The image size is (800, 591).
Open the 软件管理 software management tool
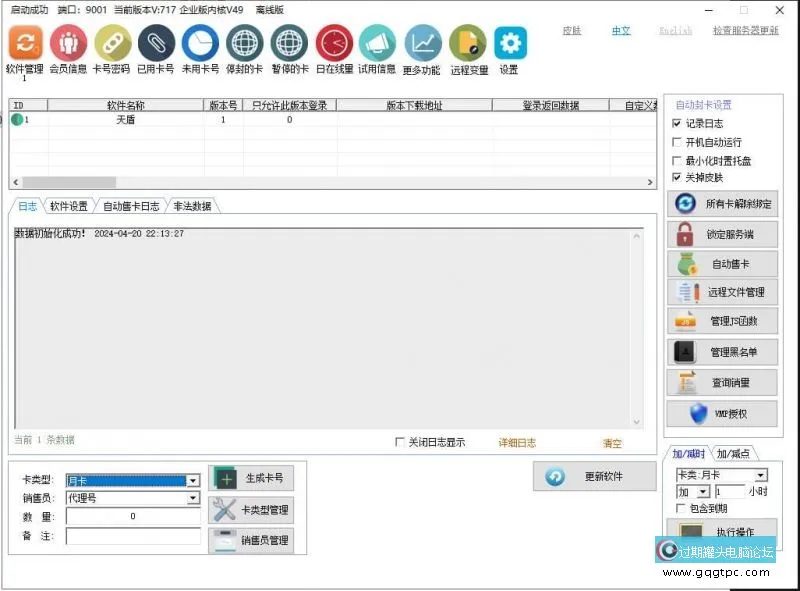coord(25,45)
